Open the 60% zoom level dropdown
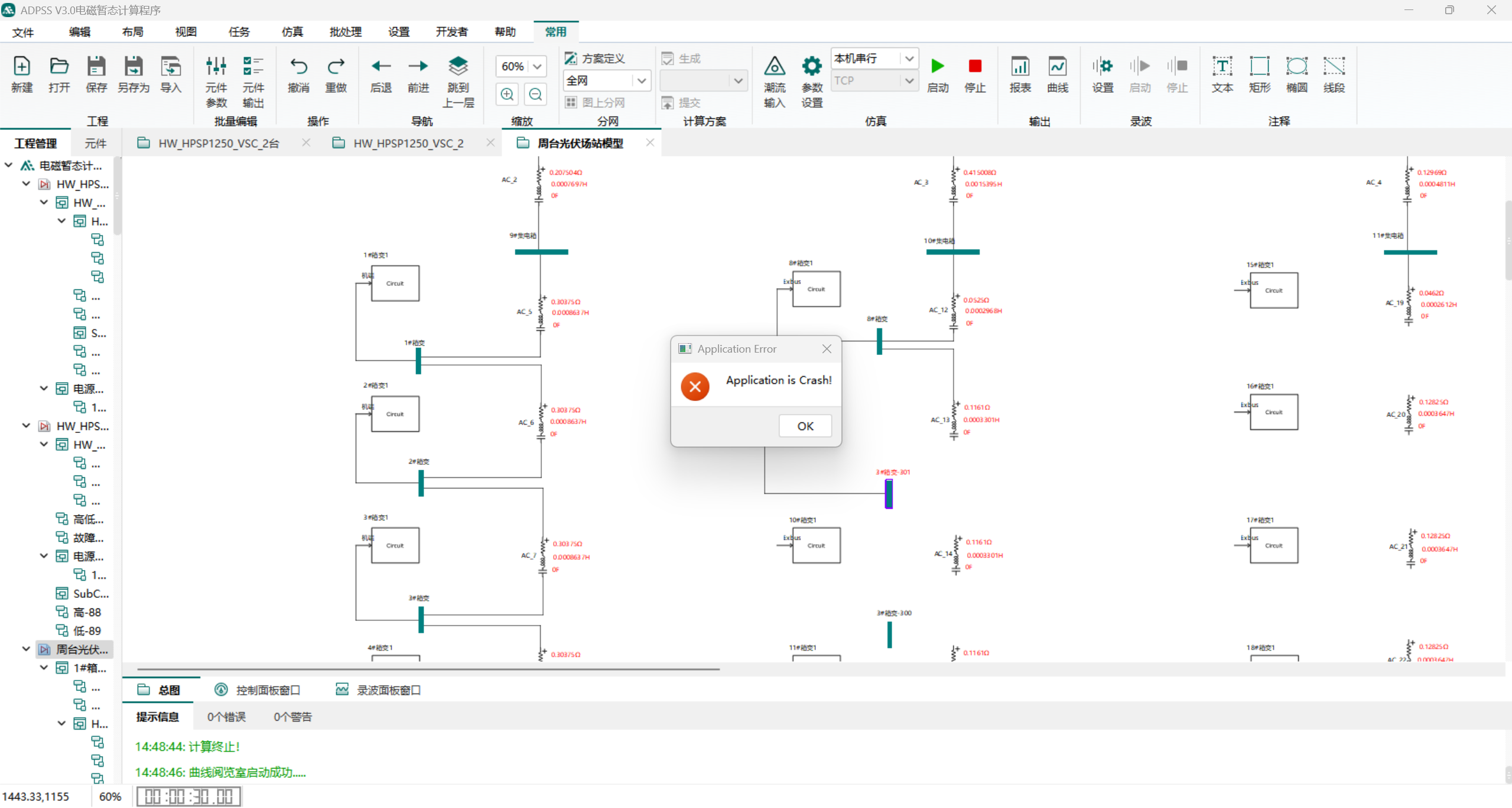This screenshot has height=808, width=1512. [x=537, y=66]
